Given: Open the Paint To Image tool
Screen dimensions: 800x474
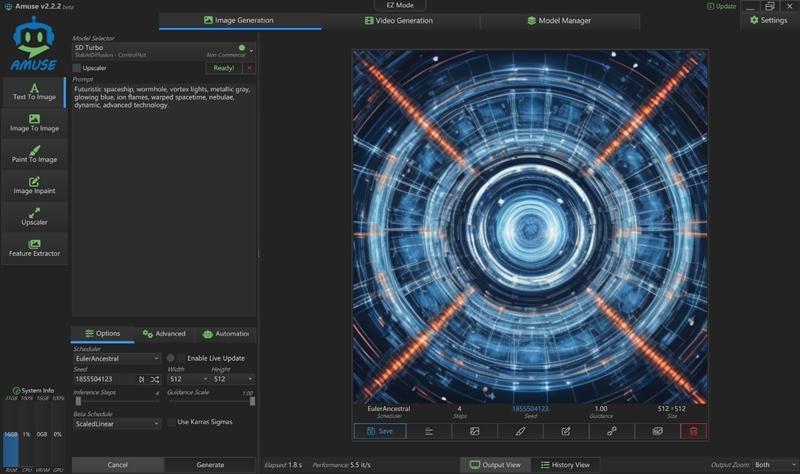Looking at the screenshot, I should [x=34, y=154].
